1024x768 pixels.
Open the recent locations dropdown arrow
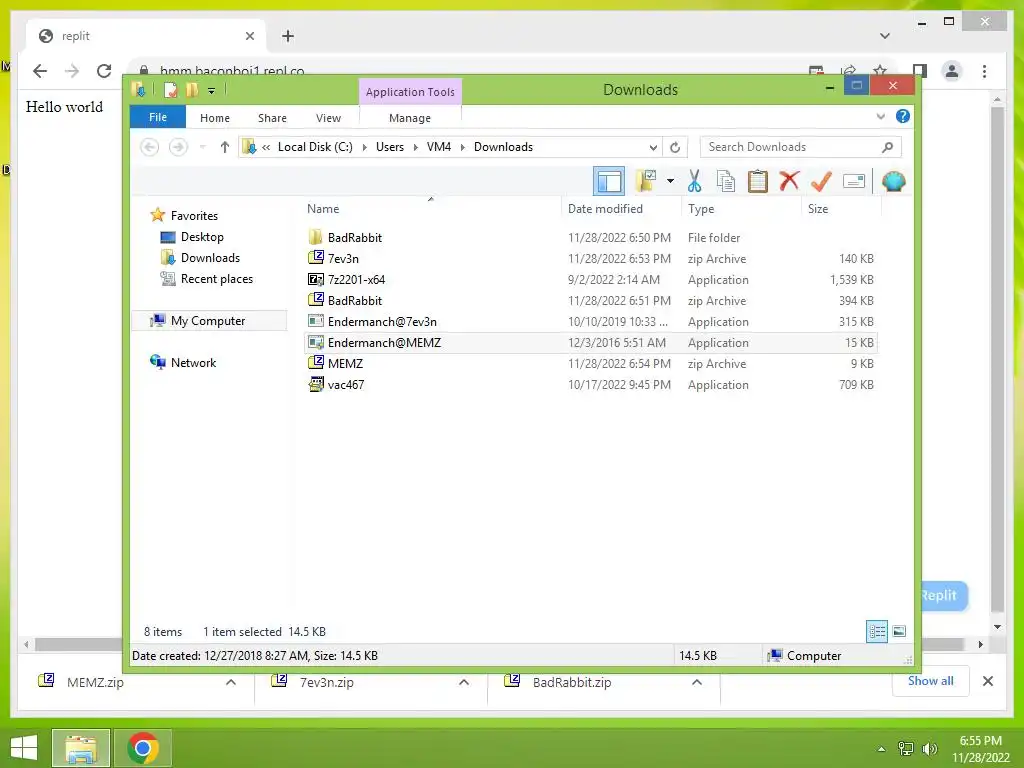(x=202, y=147)
